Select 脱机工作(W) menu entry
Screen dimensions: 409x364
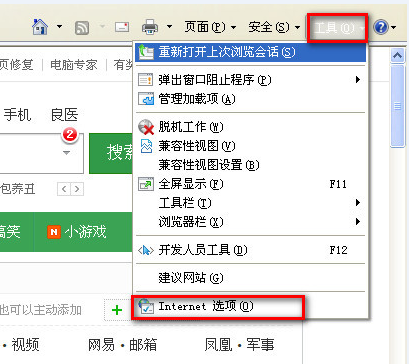pyautogui.click(x=251, y=127)
